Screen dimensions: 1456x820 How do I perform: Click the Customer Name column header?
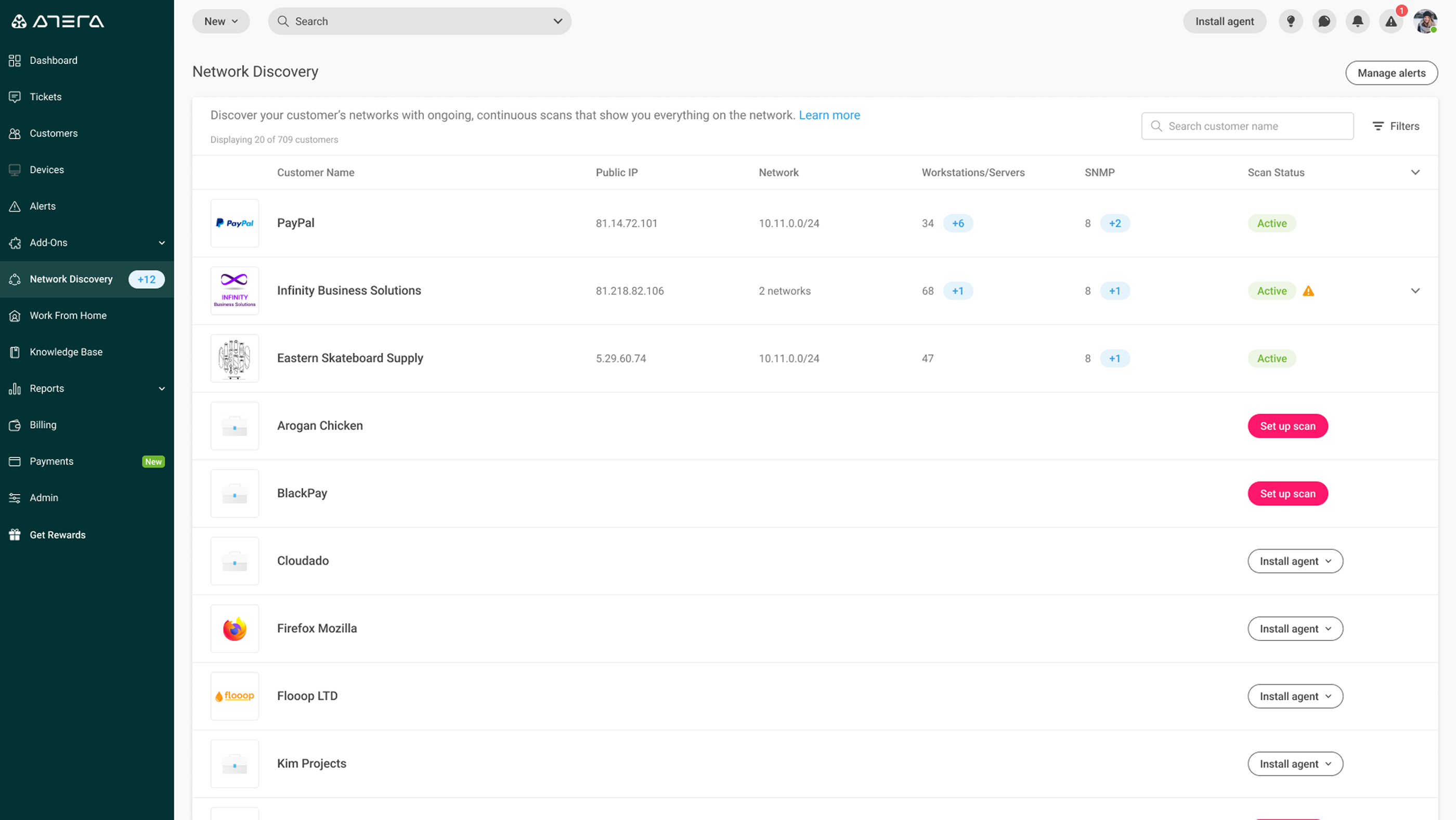click(x=316, y=173)
